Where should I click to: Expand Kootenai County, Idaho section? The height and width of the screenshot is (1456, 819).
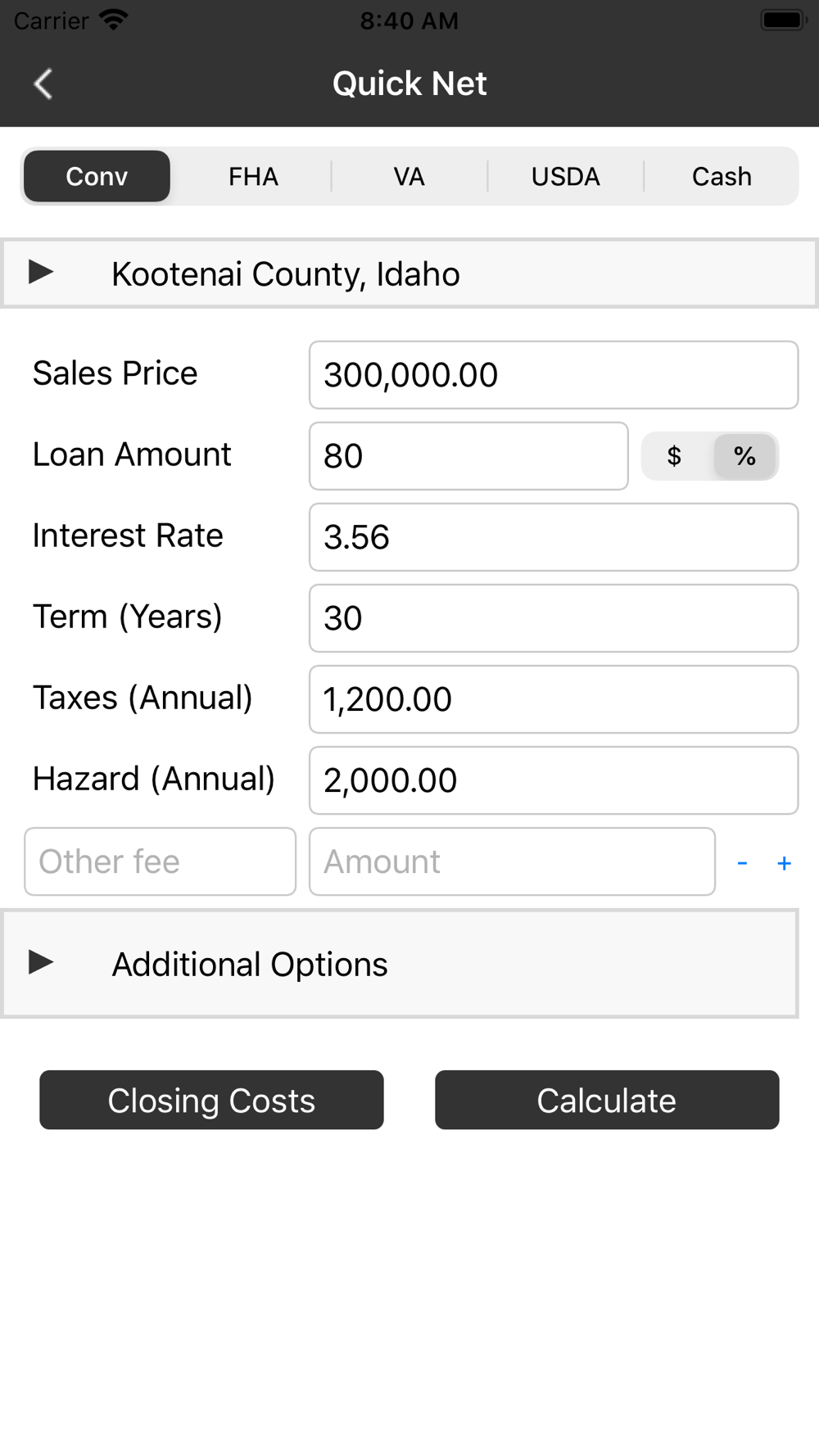[x=409, y=274]
